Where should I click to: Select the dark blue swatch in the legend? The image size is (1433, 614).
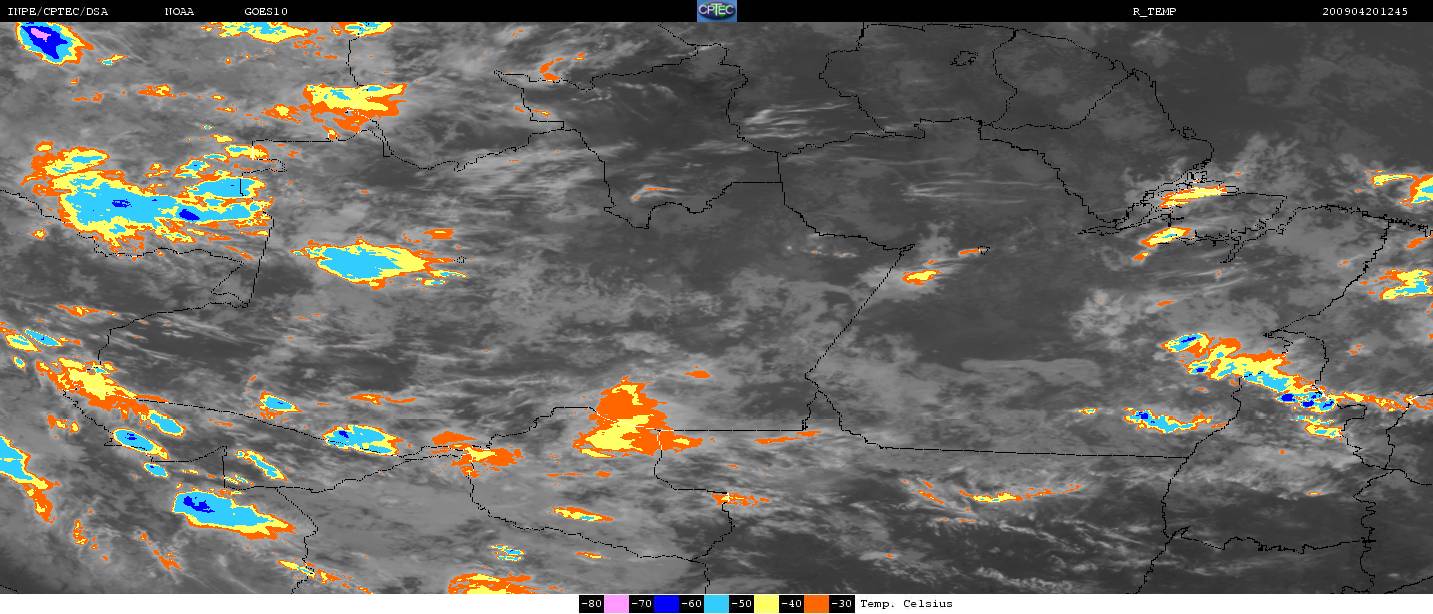[666, 604]
